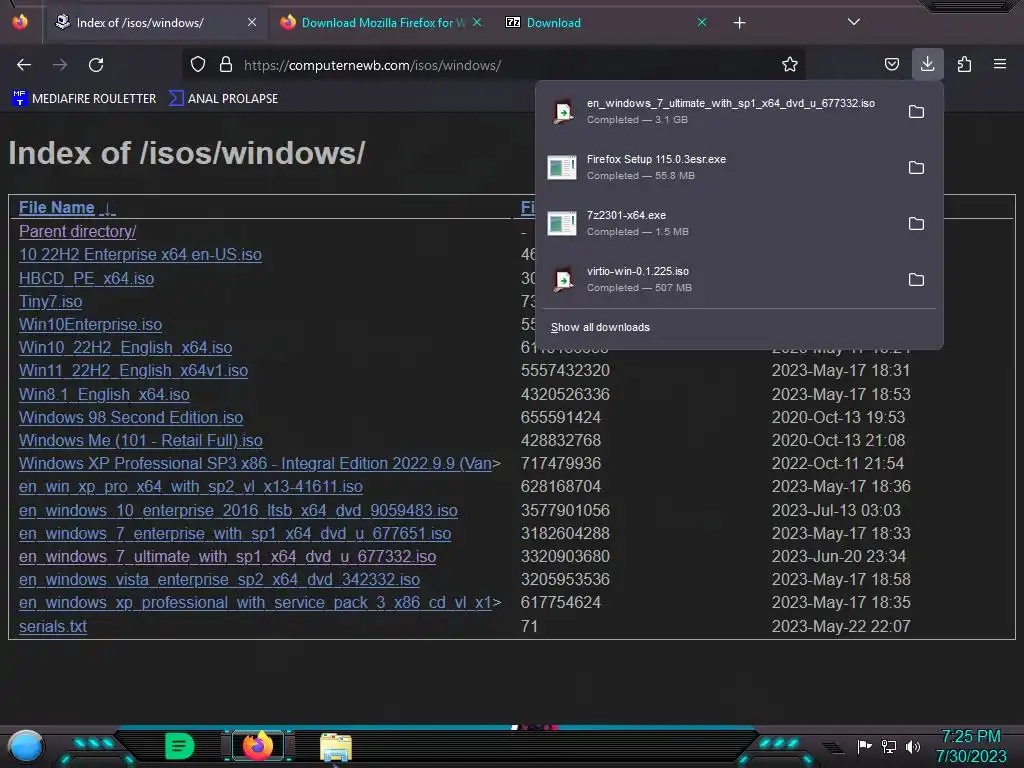This screenshot has width=1024, height=768.
Task: Close the Download Mozilla Firefox tab
Action: point(477,22)
